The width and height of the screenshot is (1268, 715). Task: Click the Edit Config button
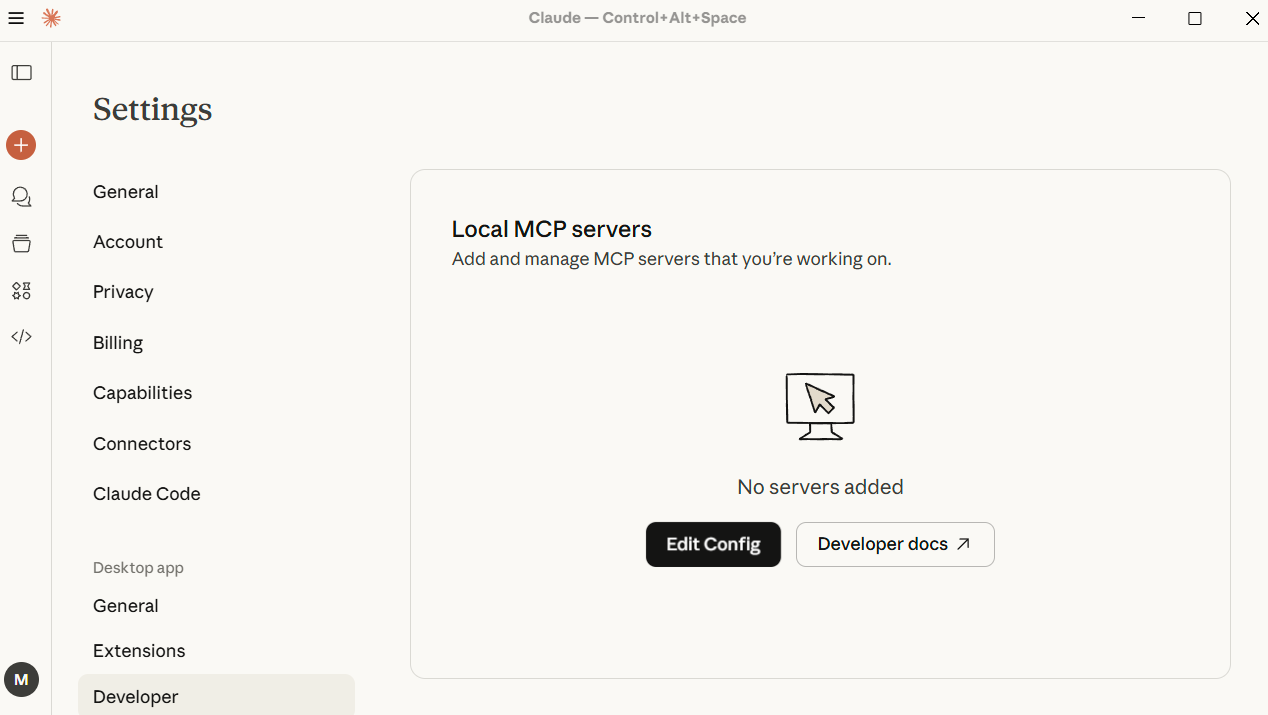[713, 544]
